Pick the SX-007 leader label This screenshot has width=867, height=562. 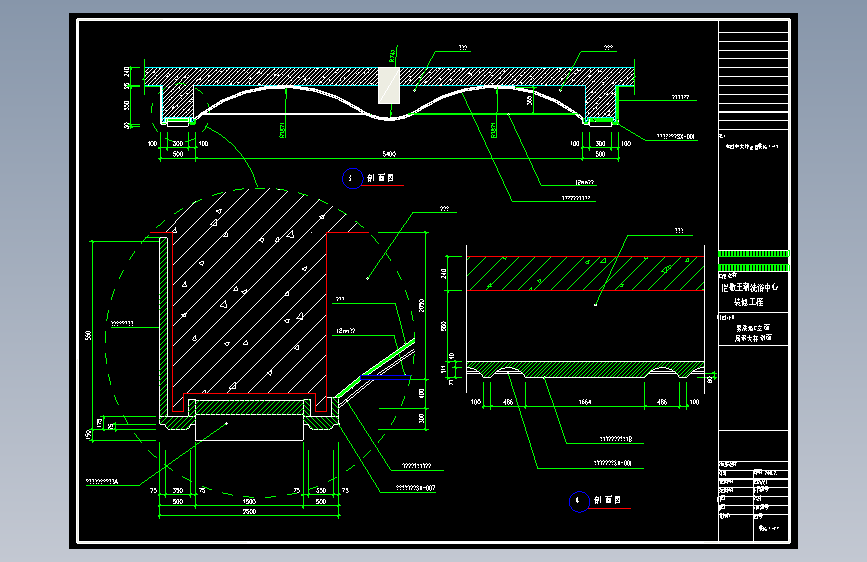415,488
